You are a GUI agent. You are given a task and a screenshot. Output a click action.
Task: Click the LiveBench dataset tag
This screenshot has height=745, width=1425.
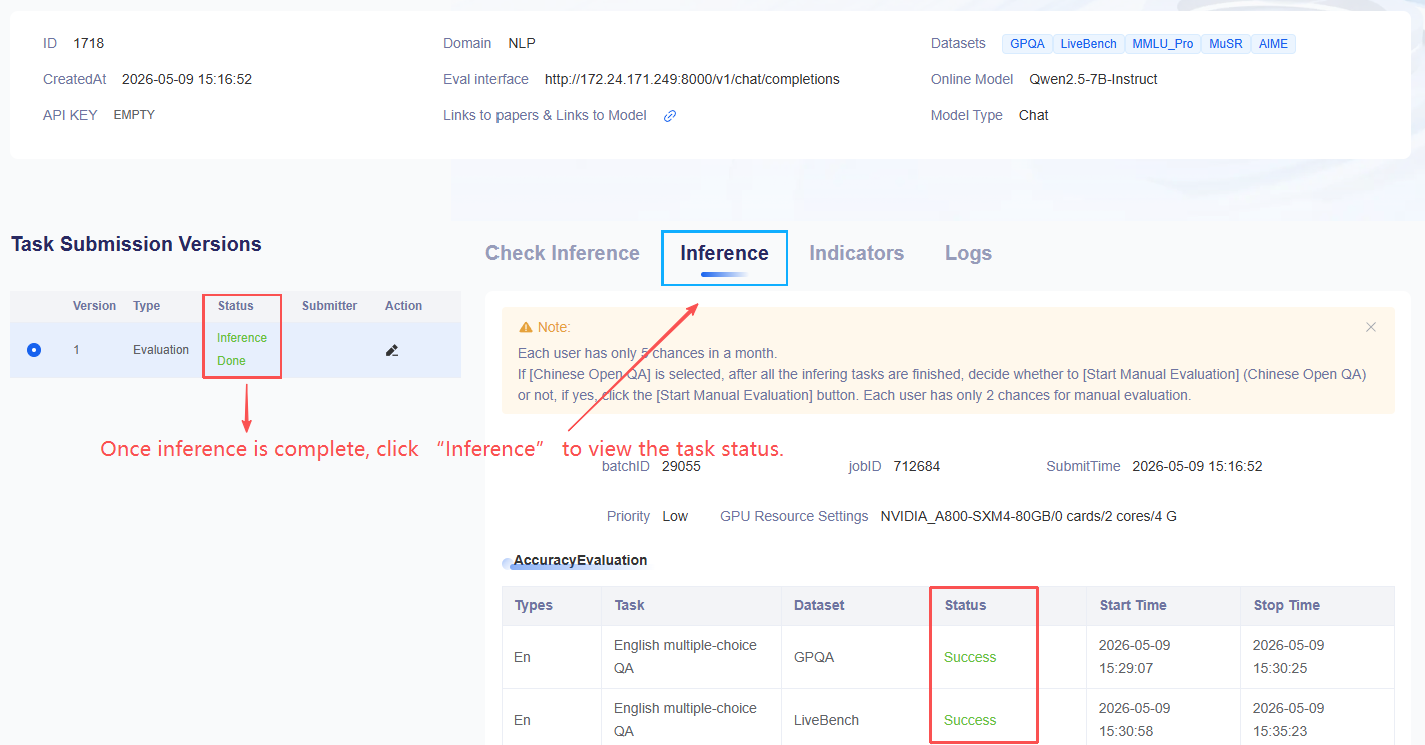click(1088, 44)
